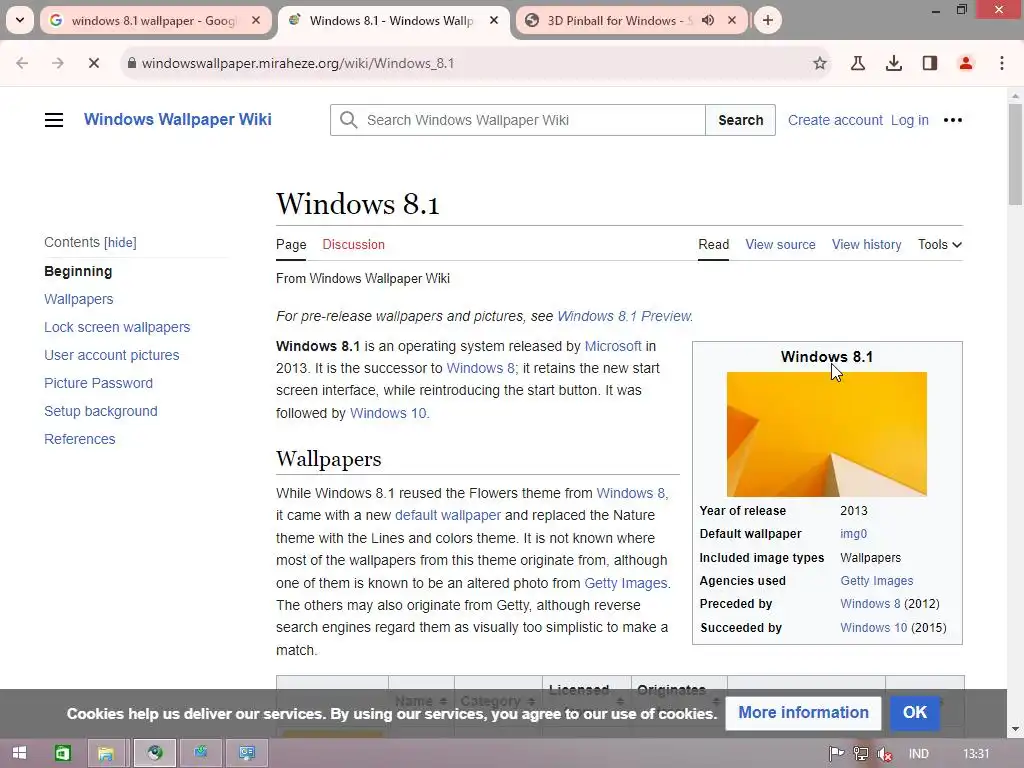Open the browser downloads icon
The width and height of the screenshot is (1024, 768).
pyautogui.click(x=894, y=63)
